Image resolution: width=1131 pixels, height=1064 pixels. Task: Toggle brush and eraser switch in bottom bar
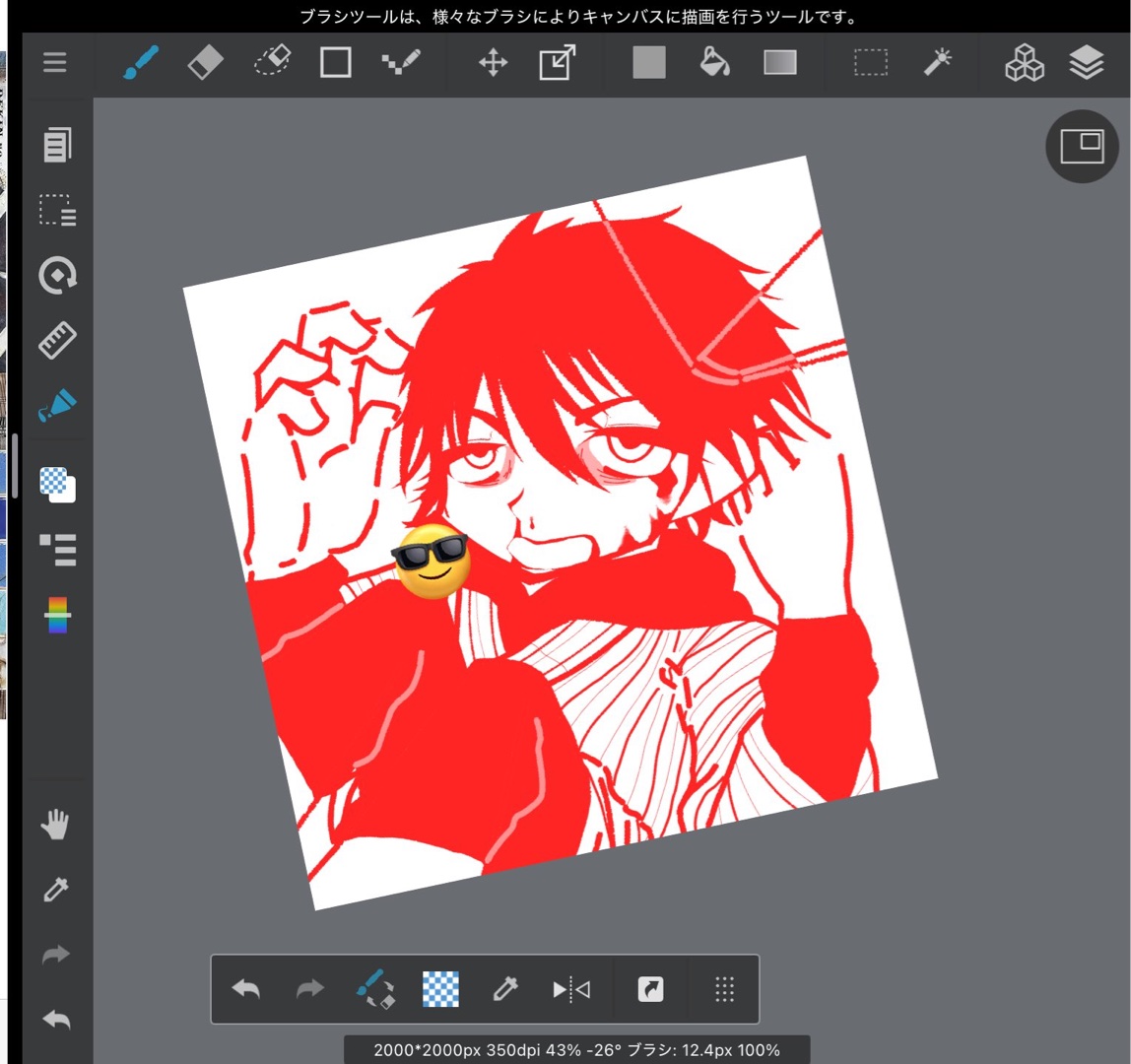(375, 989)
